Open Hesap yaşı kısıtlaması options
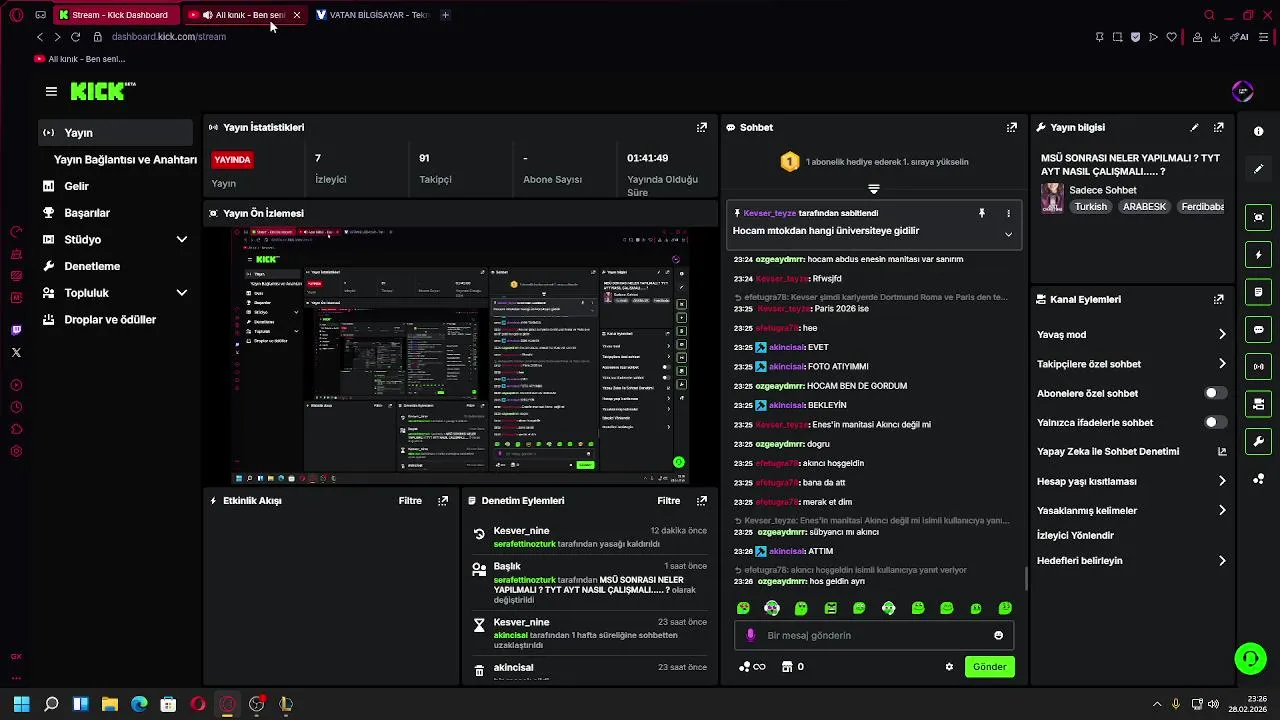The image size is (1280, 720). (1222, 481)
